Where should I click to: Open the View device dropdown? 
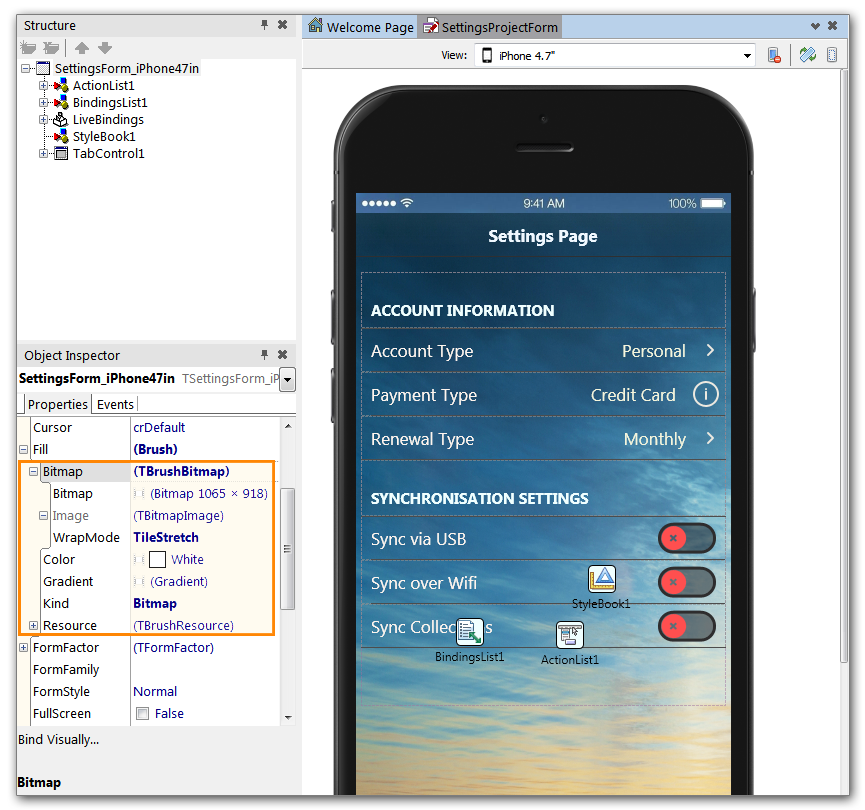[x=749, y=55]
